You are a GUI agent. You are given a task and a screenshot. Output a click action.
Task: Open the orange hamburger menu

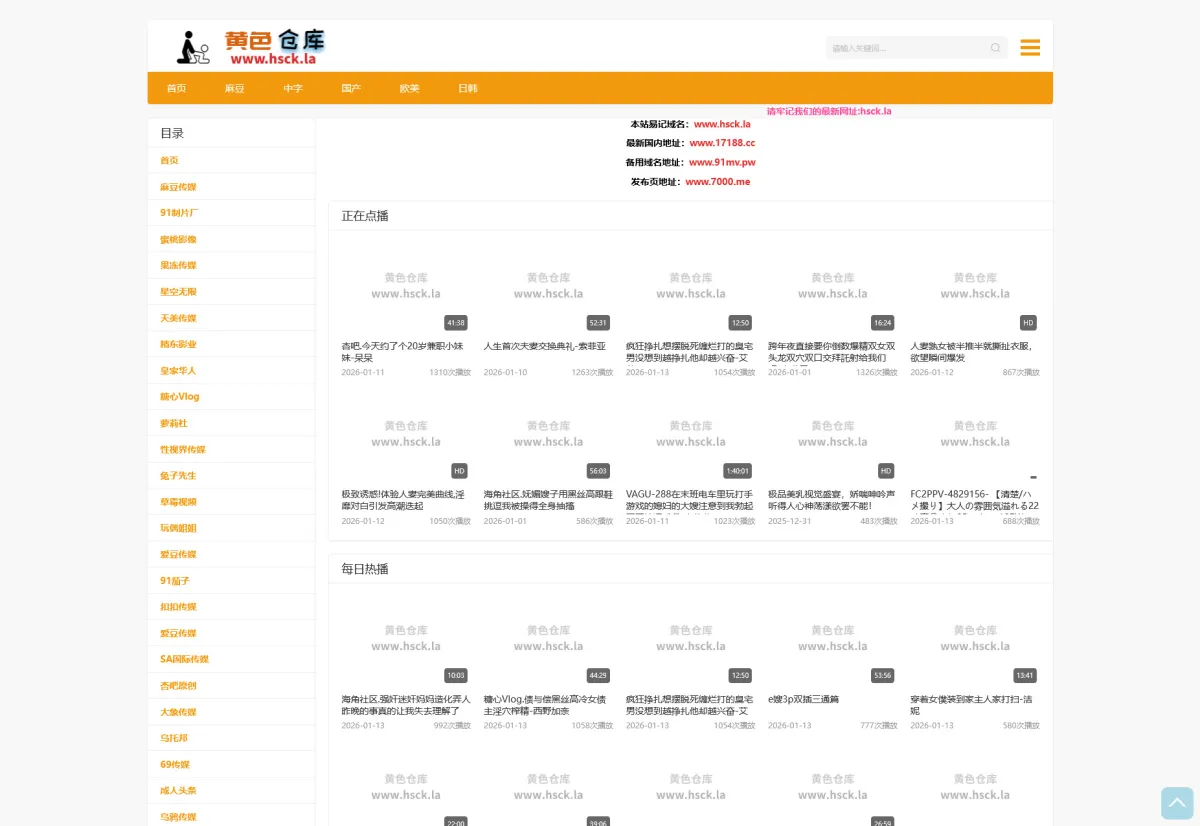(x=1030, y=48)
